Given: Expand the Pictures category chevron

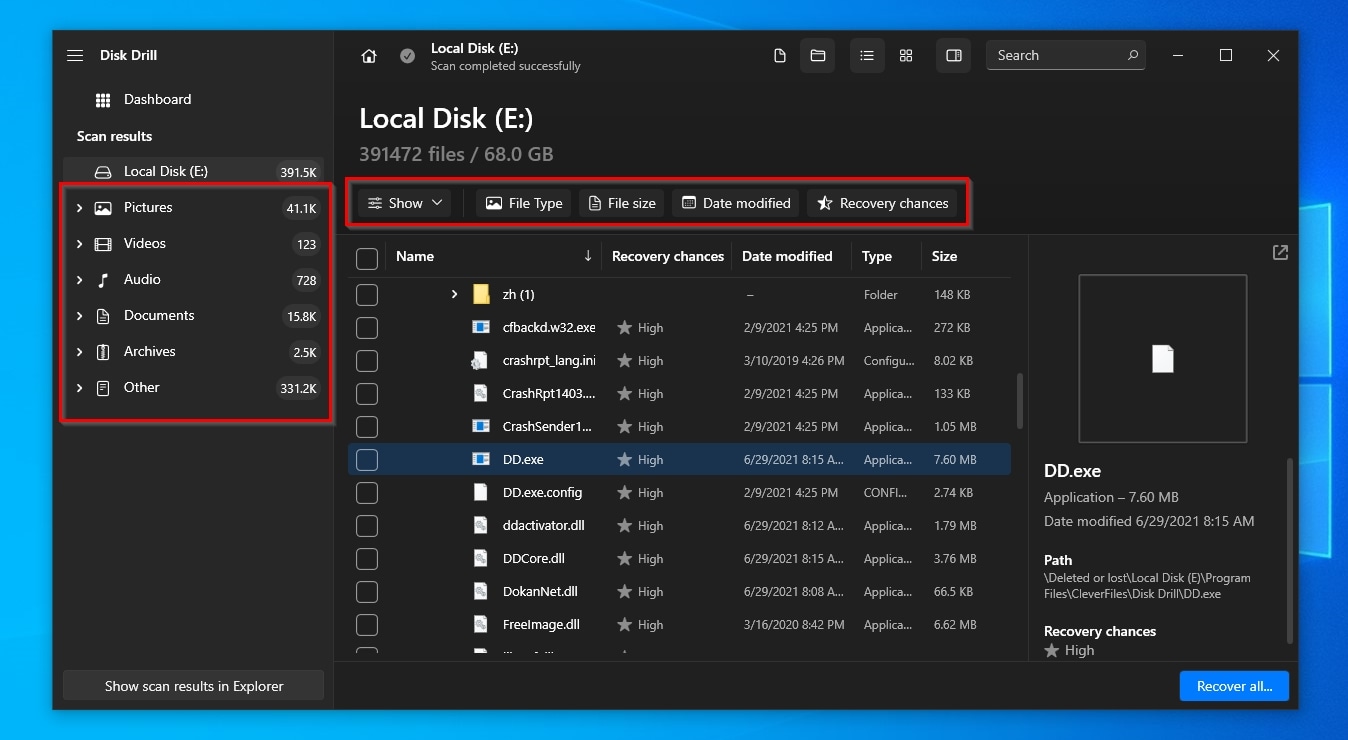Looking at the screenshot, I should coord(79,208).
